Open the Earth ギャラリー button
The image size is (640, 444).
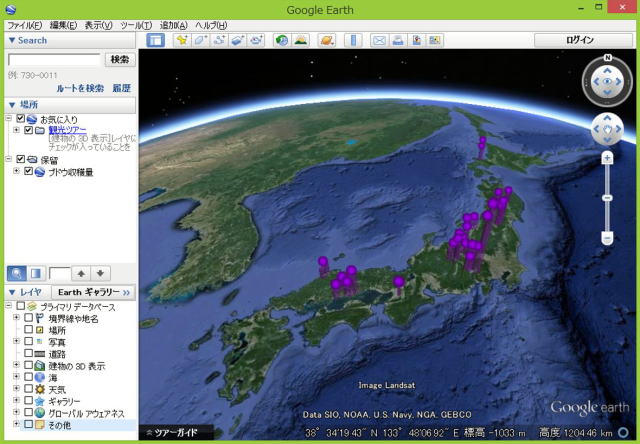(x=93, y=292)
